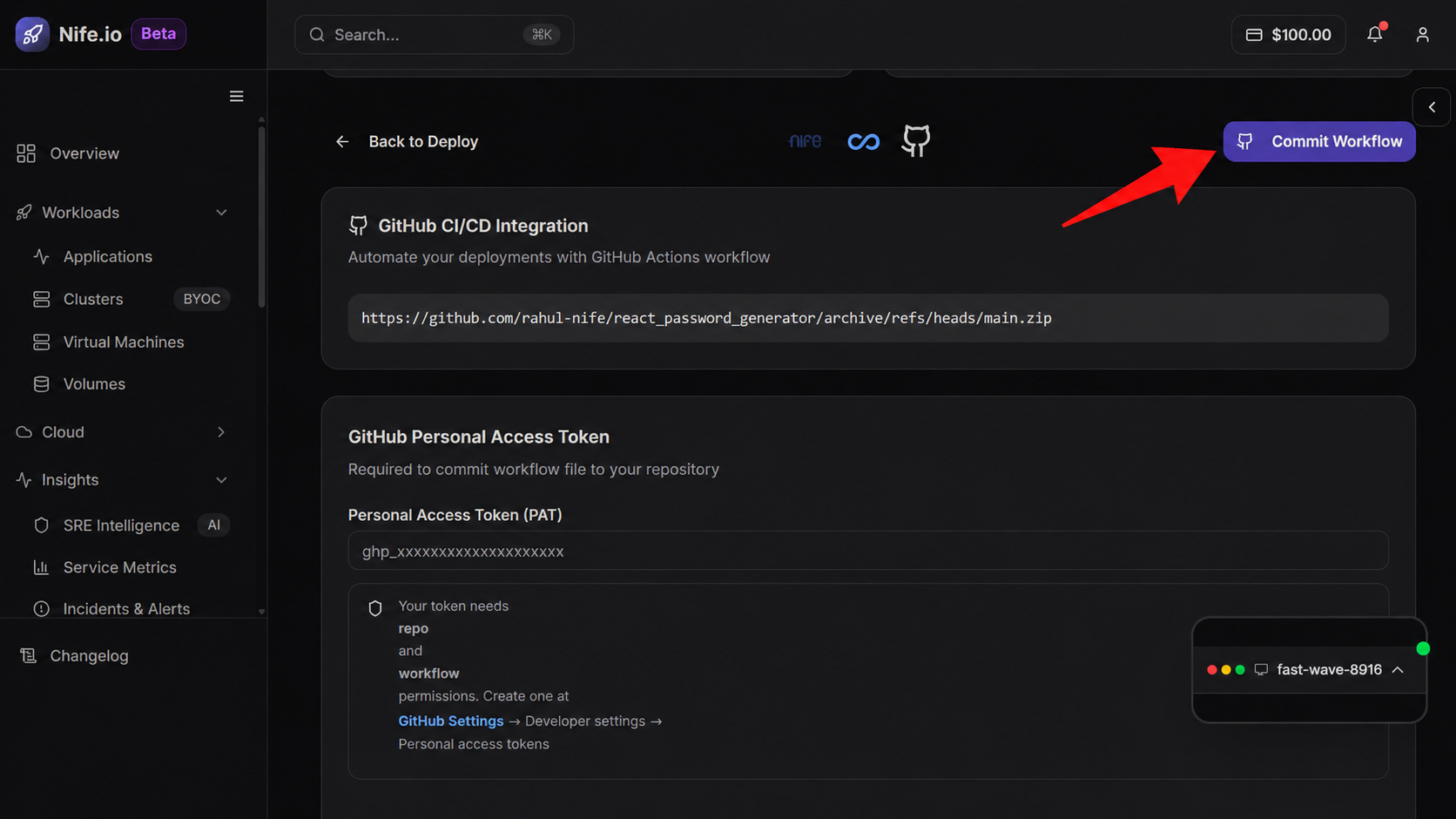Collapse the right side panel chevron
The width and height of the screenshot is (1456, 819).
click(1432, 107)
